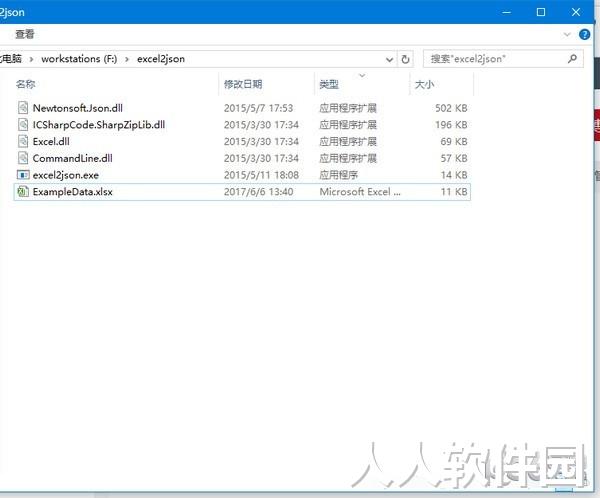Select the excel2json.exe file name
This screenshot has width=600, height=498.
[x=66, y=175]
